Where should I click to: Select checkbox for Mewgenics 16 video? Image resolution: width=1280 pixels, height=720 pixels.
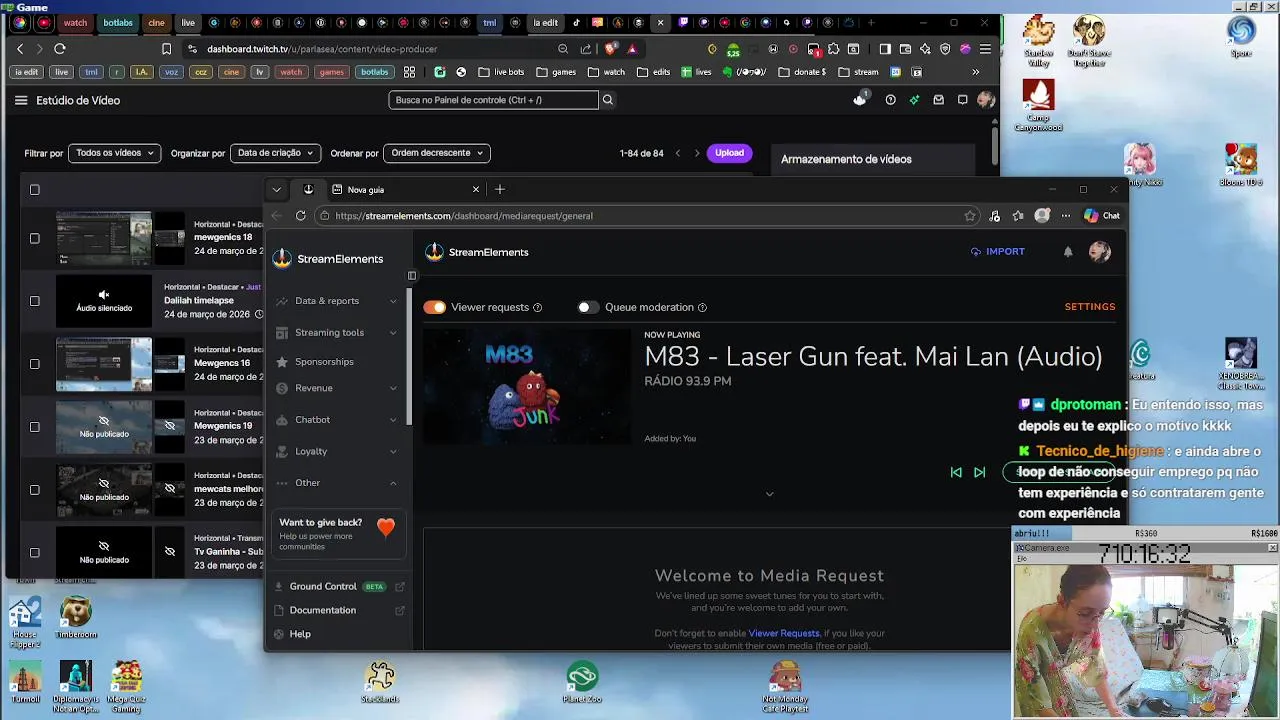tap(34, 364)
